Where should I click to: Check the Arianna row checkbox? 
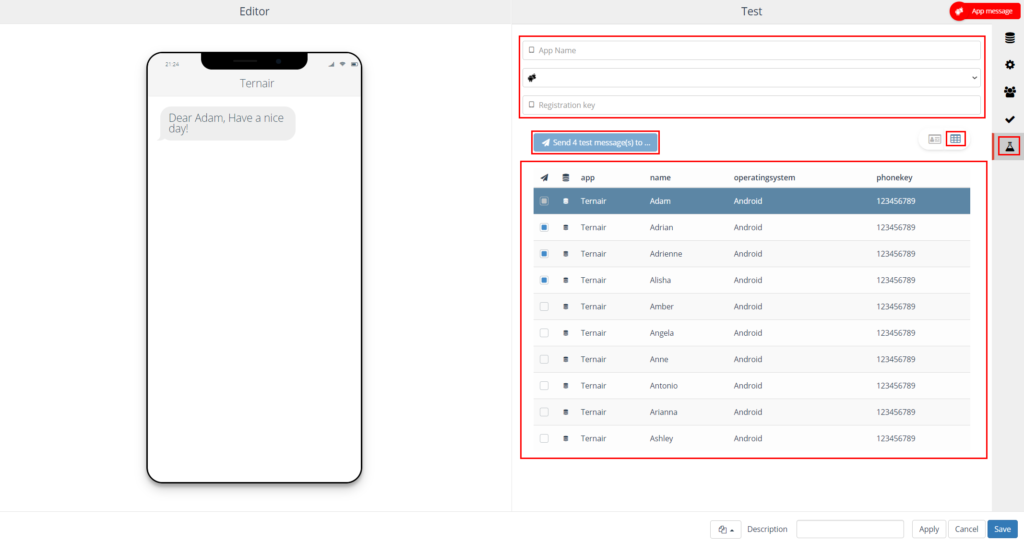544,412
